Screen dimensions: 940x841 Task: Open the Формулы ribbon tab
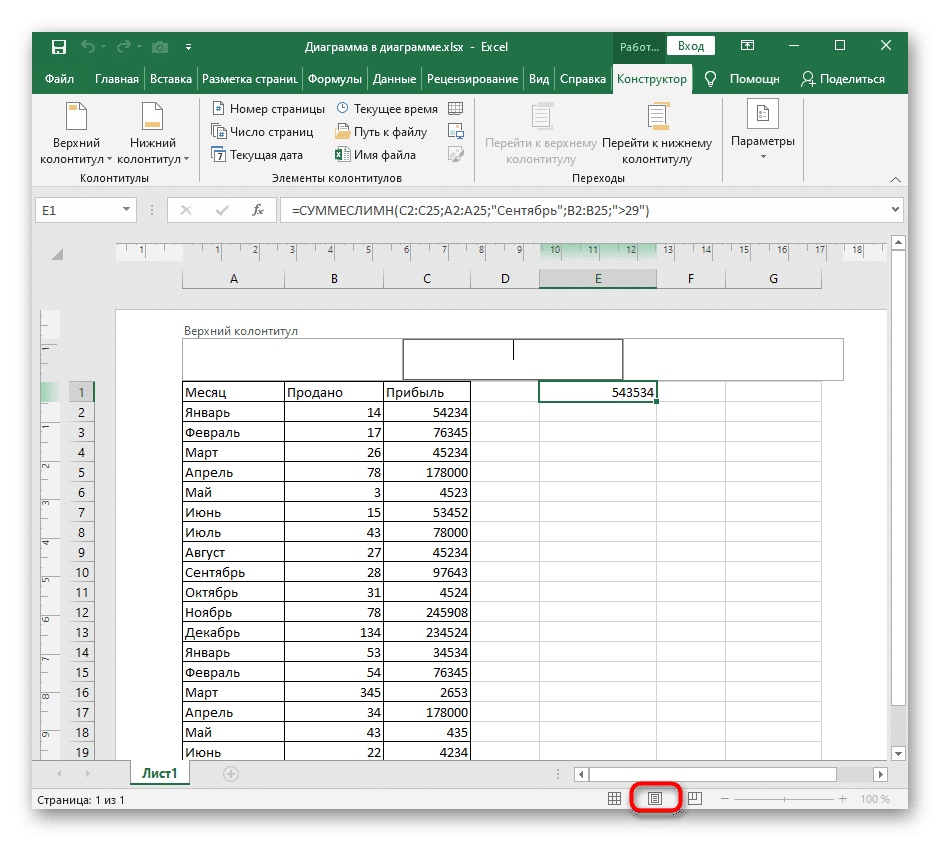335,79
